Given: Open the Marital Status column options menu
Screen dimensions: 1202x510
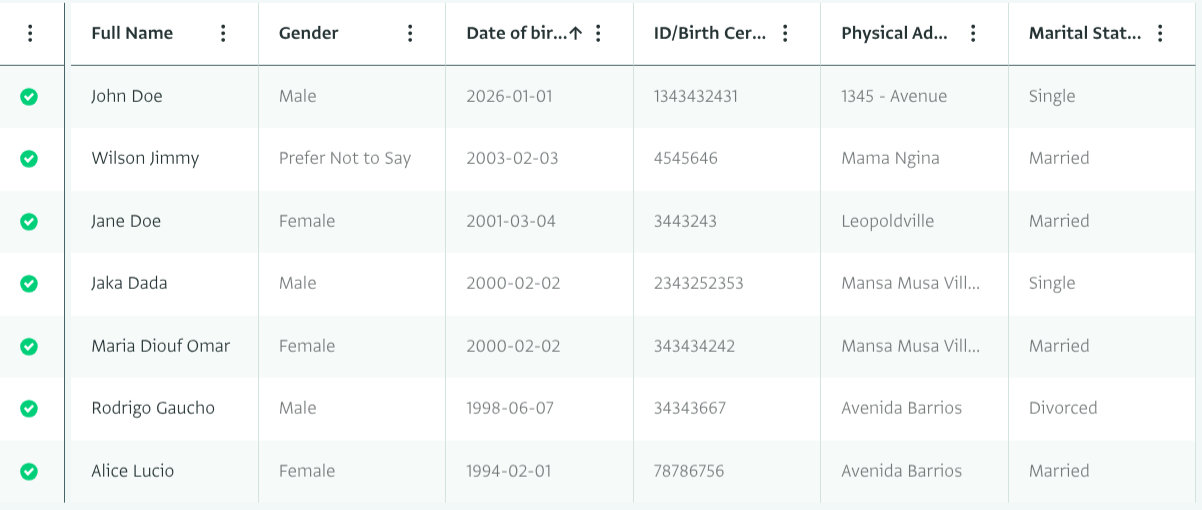Looking at the screenshot, I should 1160,33.
